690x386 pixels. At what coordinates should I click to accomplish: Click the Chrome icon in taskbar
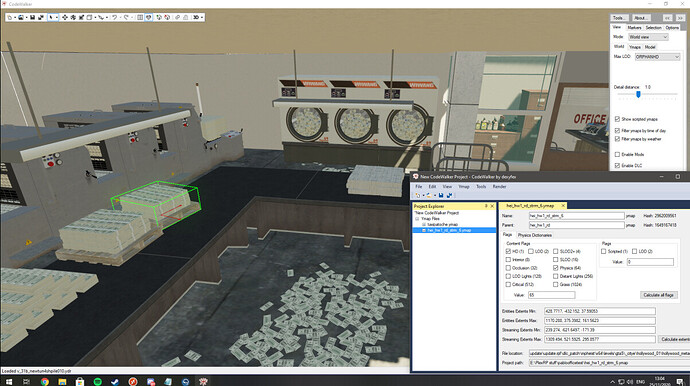click(x=45, y=382)
